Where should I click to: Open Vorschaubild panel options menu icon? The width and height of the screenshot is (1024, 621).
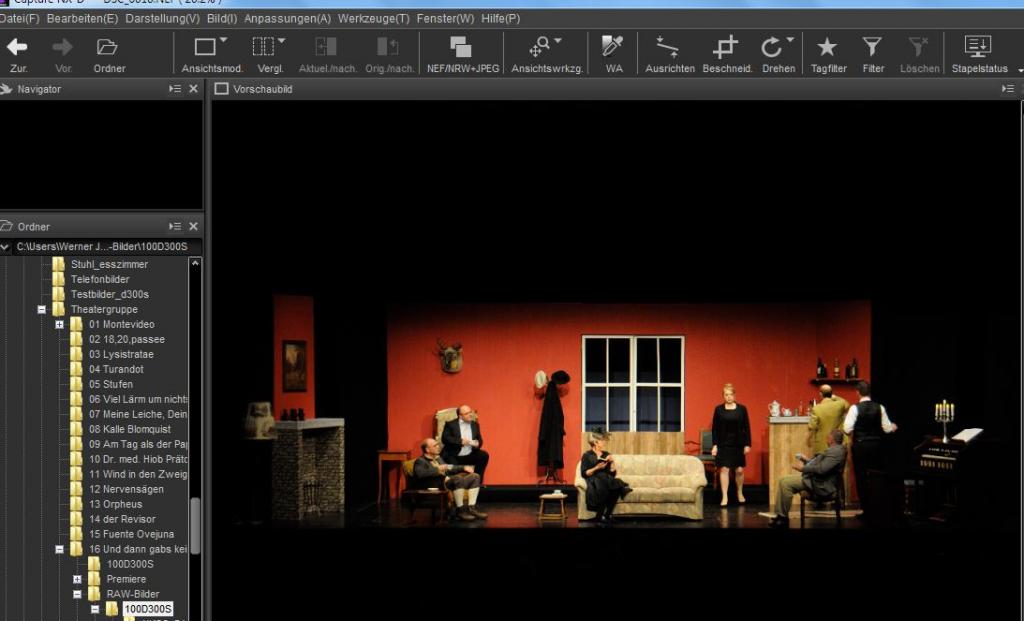1008,89
